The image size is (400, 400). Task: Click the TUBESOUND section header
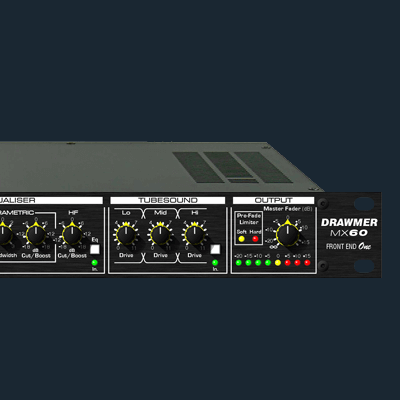tap(168, 200)
